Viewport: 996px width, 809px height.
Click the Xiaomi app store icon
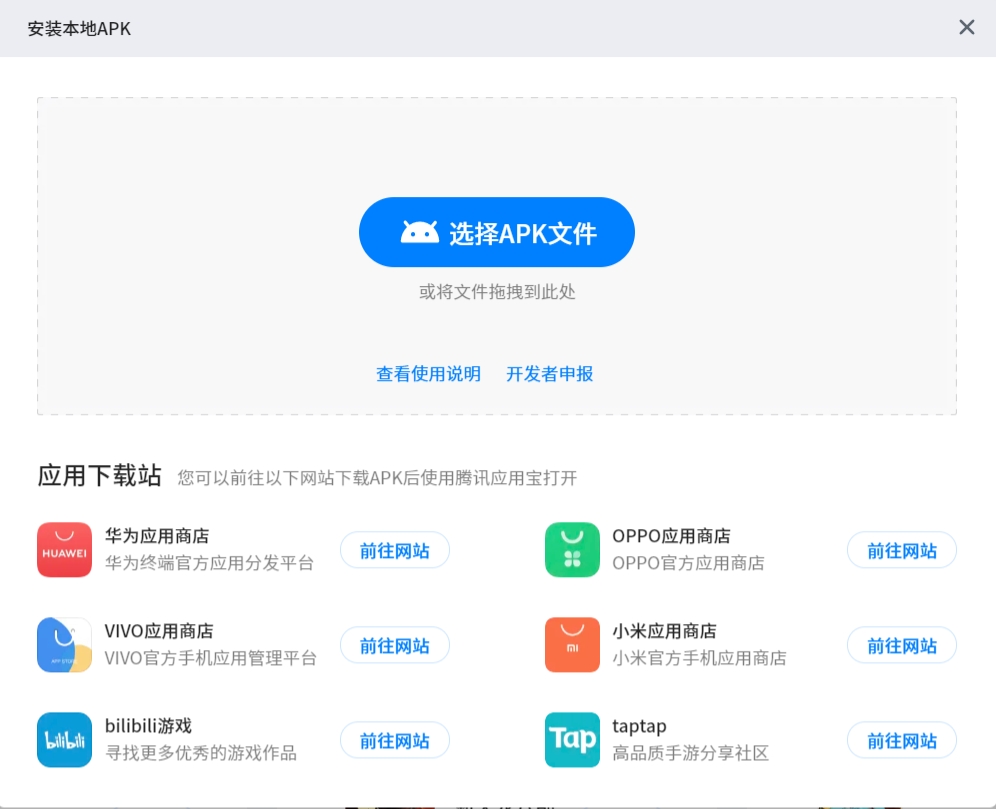(x=572, y=645)
